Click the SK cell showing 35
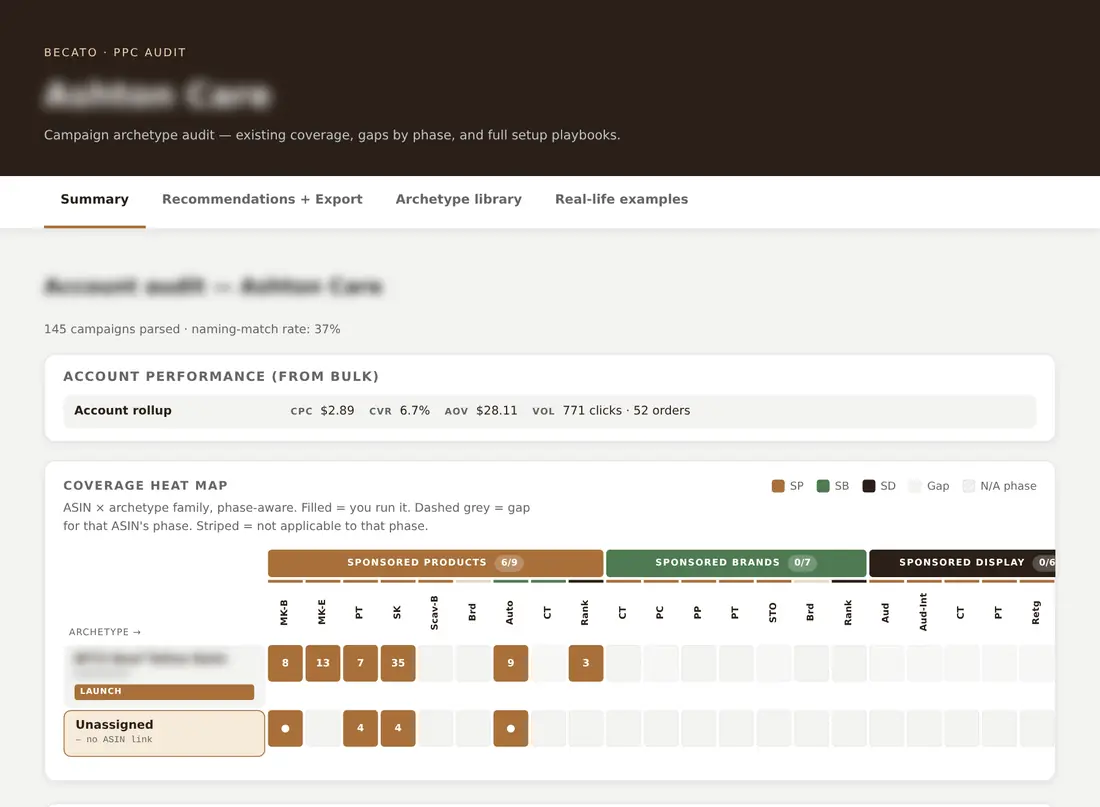This screenshot has width=1100, height=807. (x=398, y=663)
